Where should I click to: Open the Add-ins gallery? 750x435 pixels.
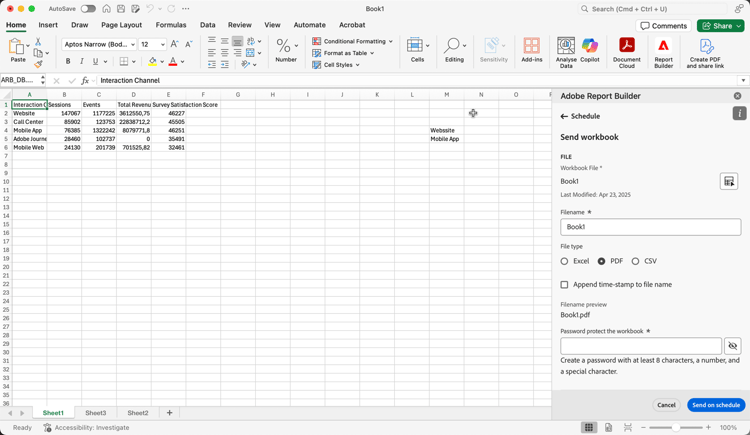531,50
